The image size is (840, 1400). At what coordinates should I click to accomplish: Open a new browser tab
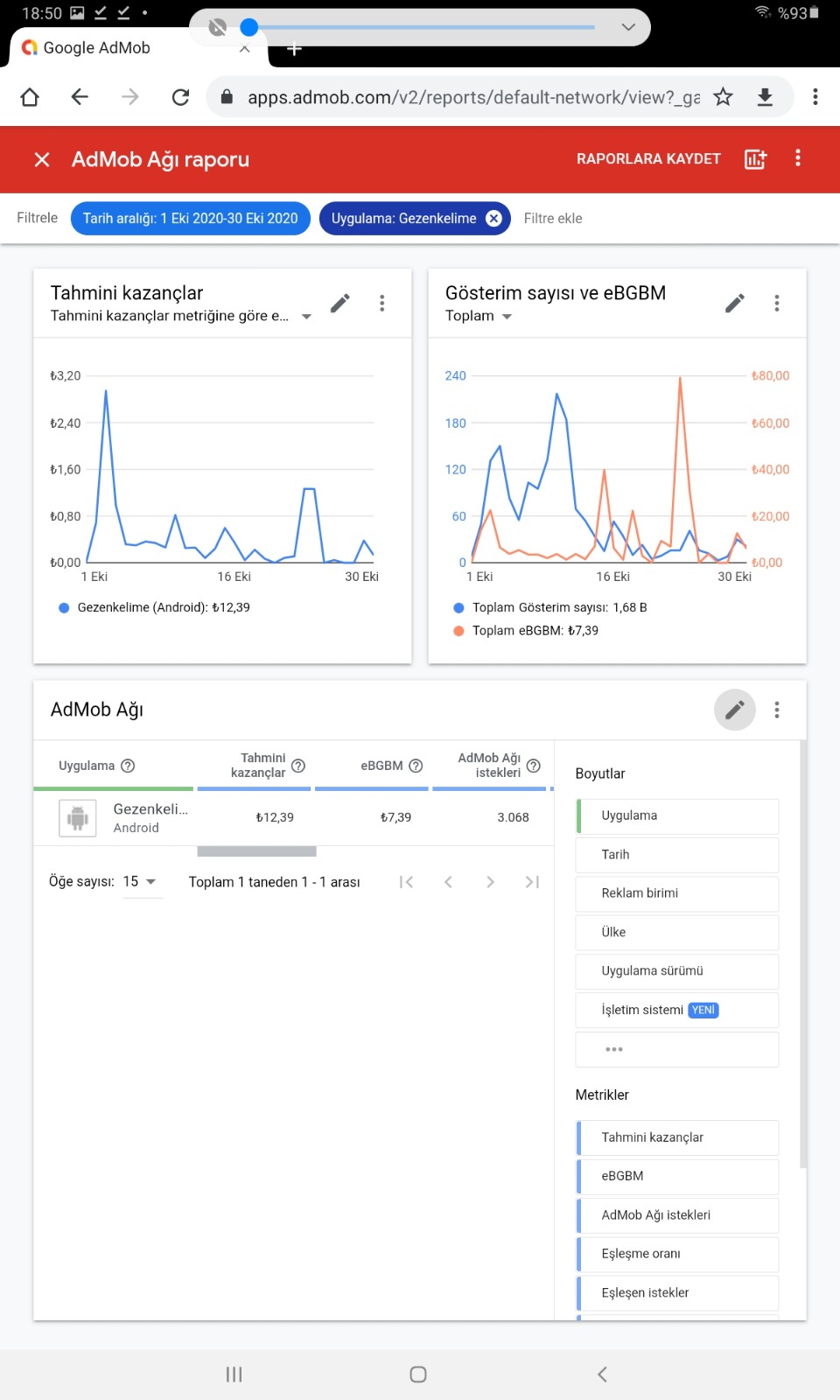pos(295,50)
